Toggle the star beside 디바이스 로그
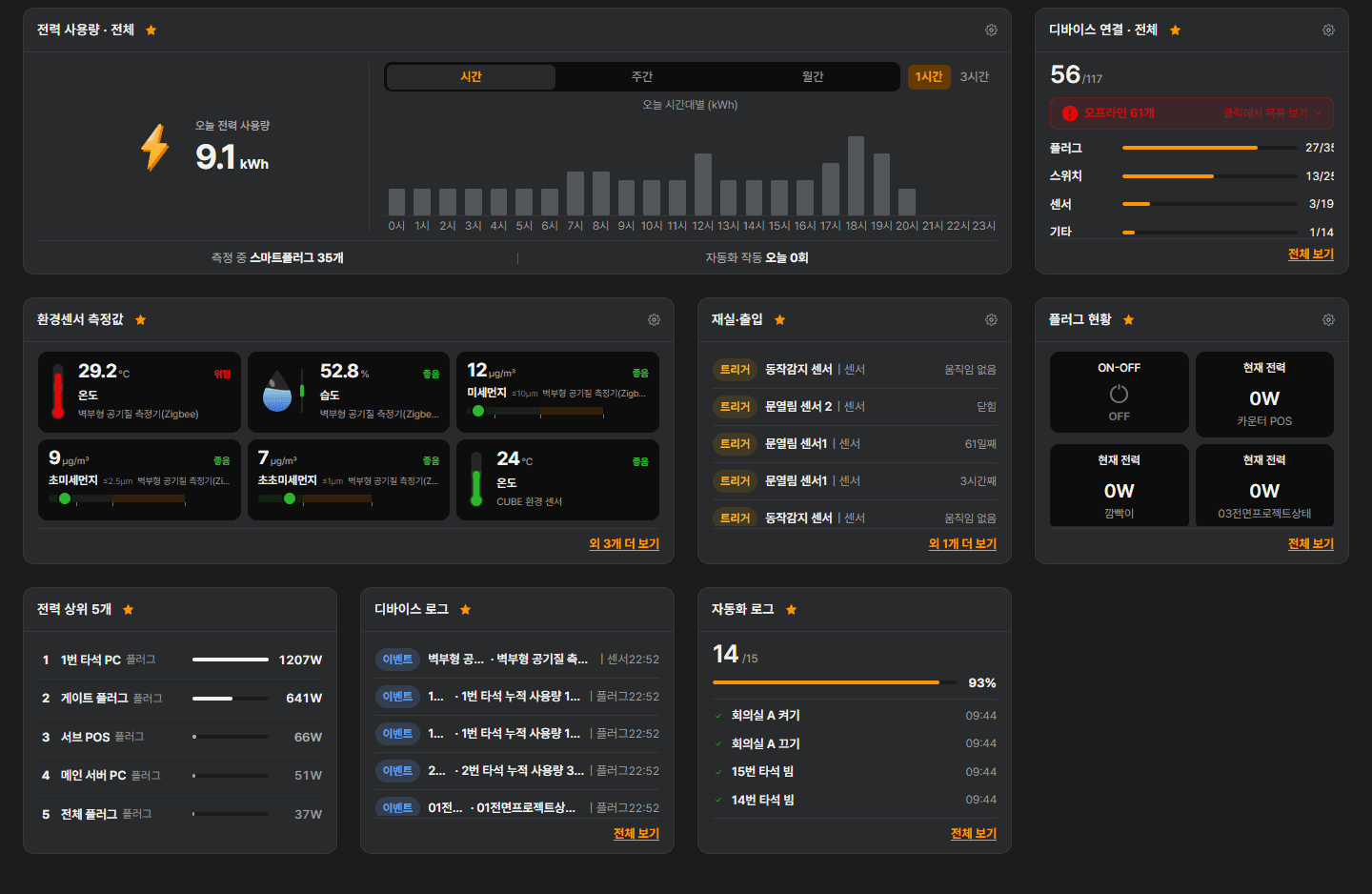 click(465, 610)
